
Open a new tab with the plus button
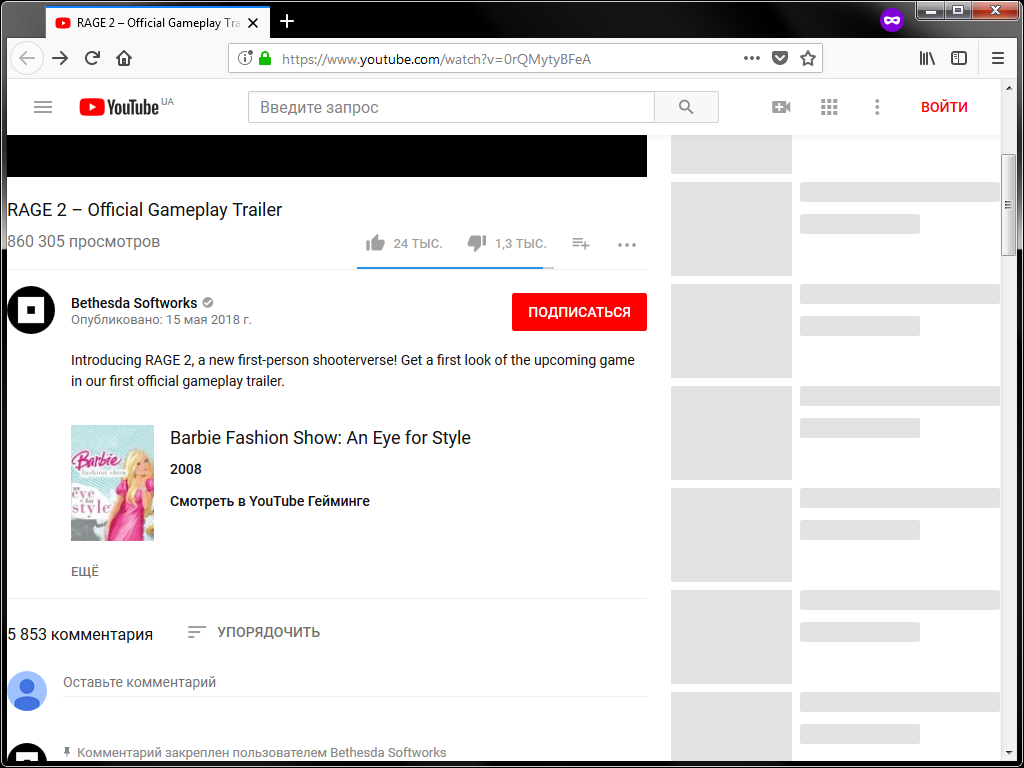tap(287, 22)
